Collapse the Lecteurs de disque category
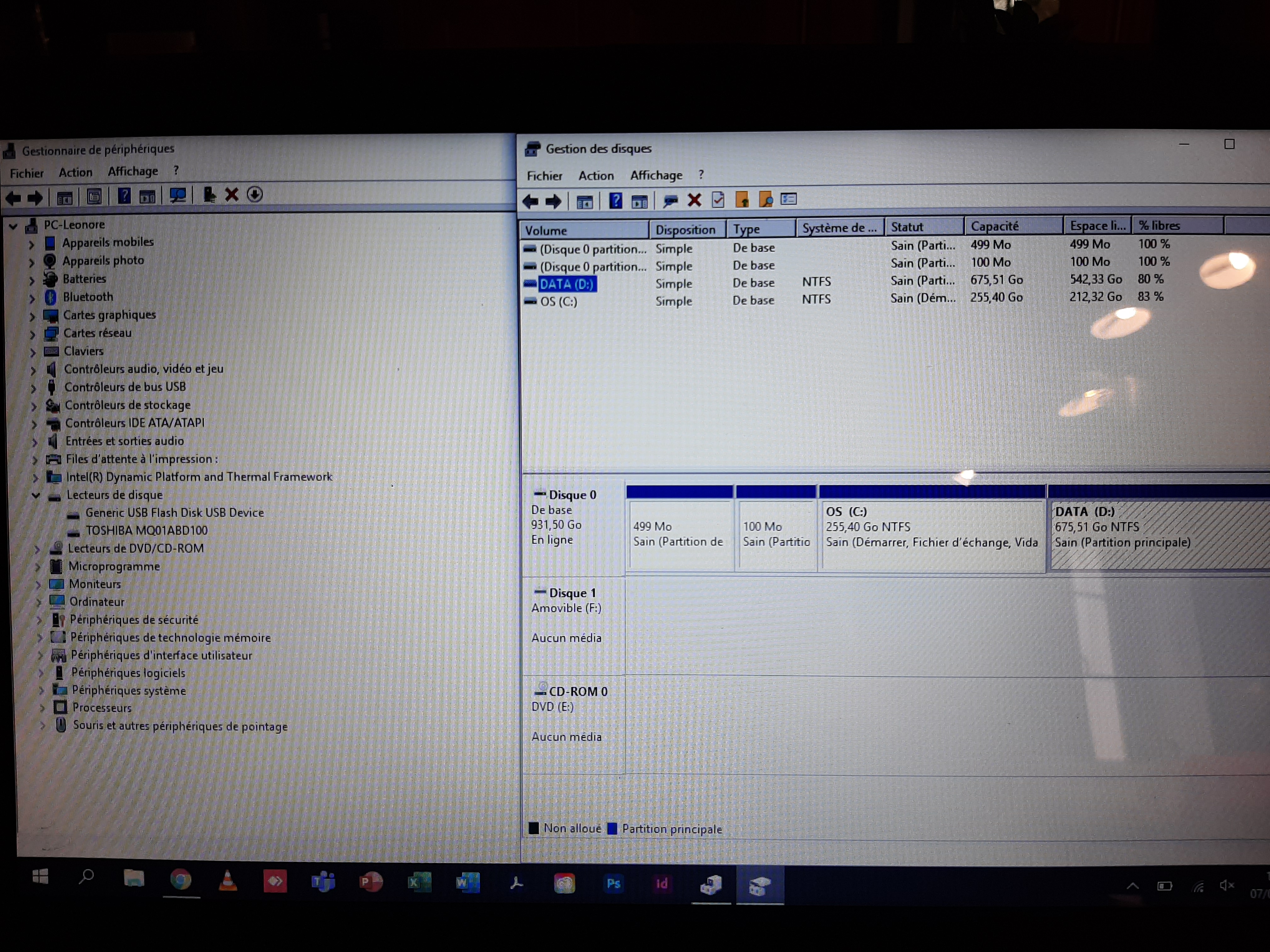 [36, 495]
